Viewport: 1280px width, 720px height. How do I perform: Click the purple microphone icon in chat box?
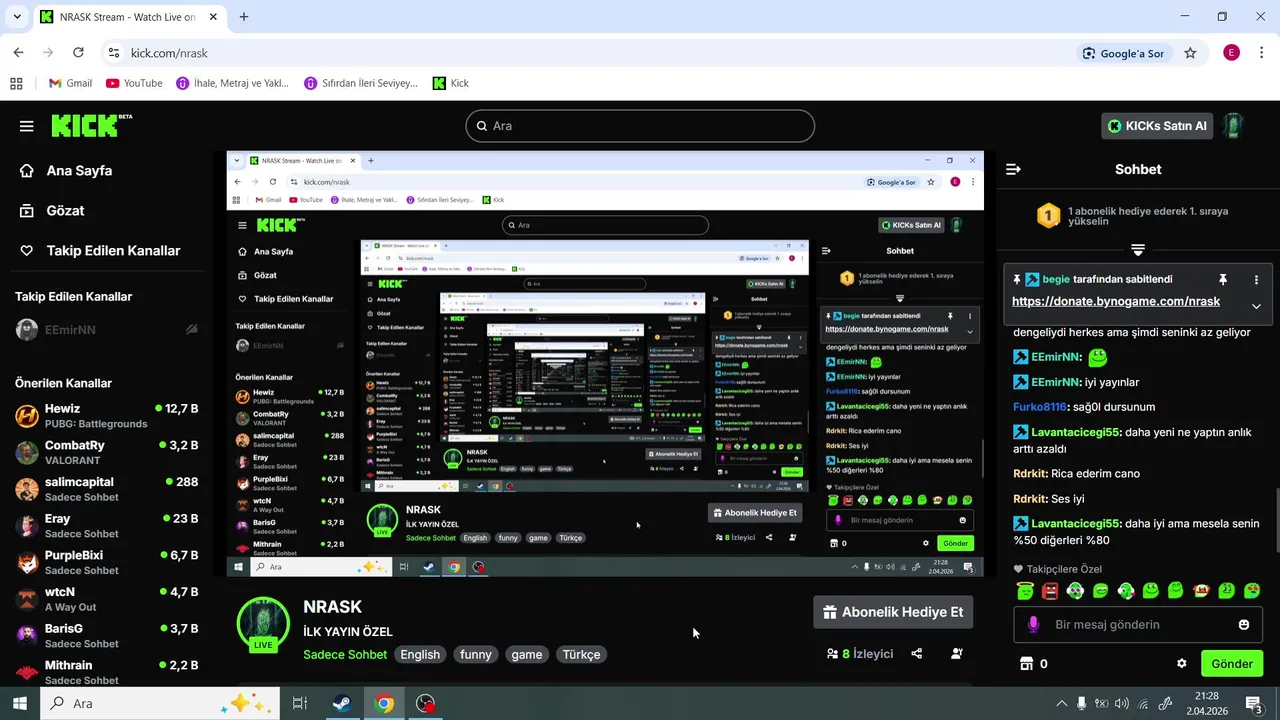pos(1034,625)
